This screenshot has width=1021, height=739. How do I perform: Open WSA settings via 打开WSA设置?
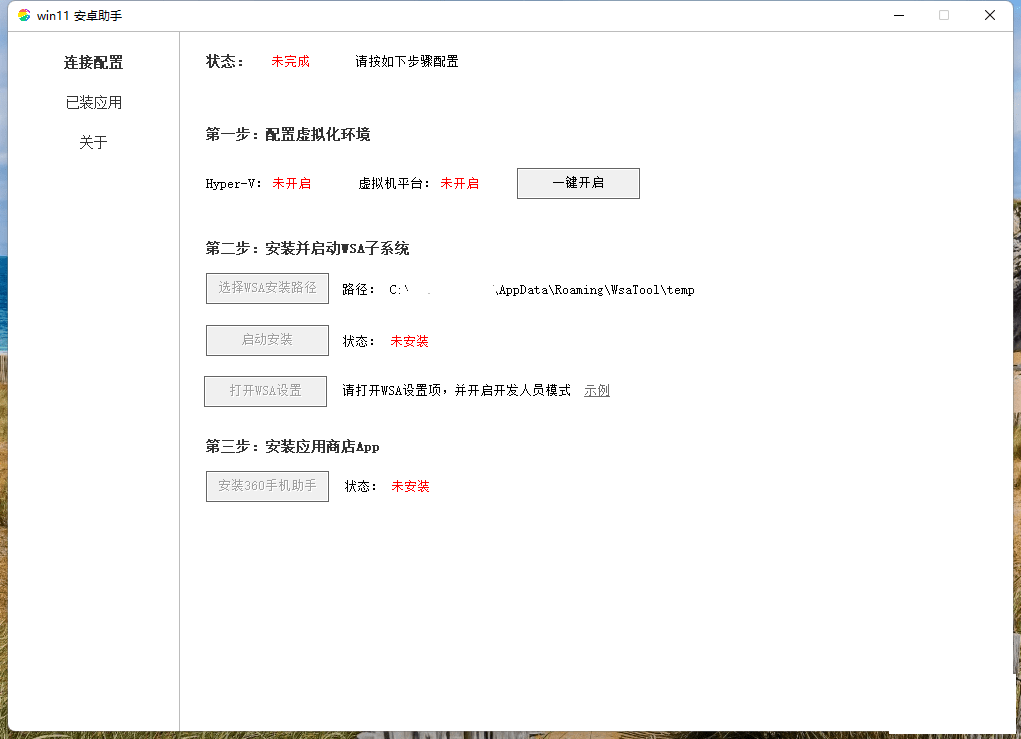pos(265,391)
